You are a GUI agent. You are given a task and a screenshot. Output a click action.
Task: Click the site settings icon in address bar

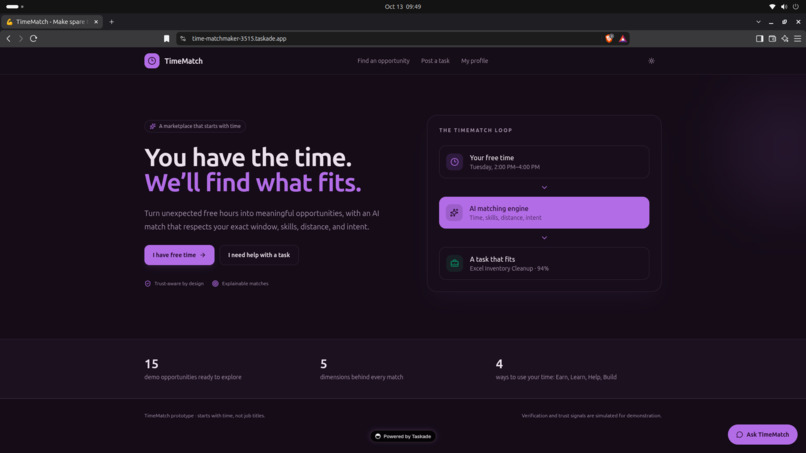(x=183, y=39)
